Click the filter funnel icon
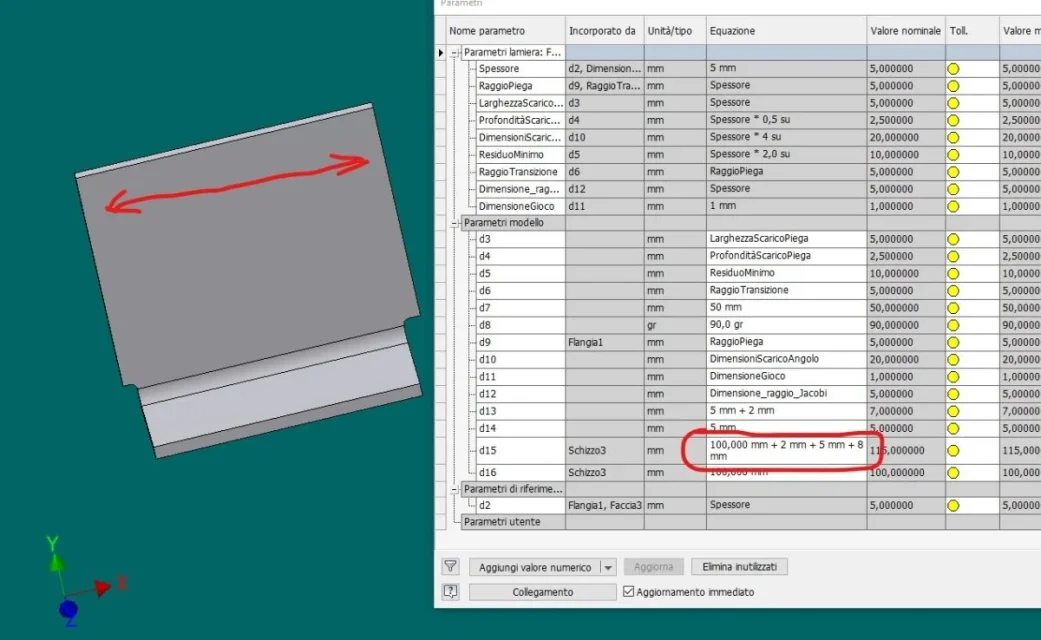This screenshot has width=1041, height=640. click(x=450, y=566)
